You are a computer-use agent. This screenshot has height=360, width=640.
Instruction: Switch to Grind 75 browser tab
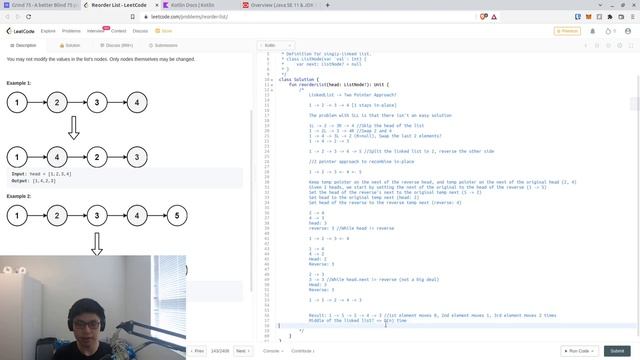pyautogui.click(x=40, y=5)
